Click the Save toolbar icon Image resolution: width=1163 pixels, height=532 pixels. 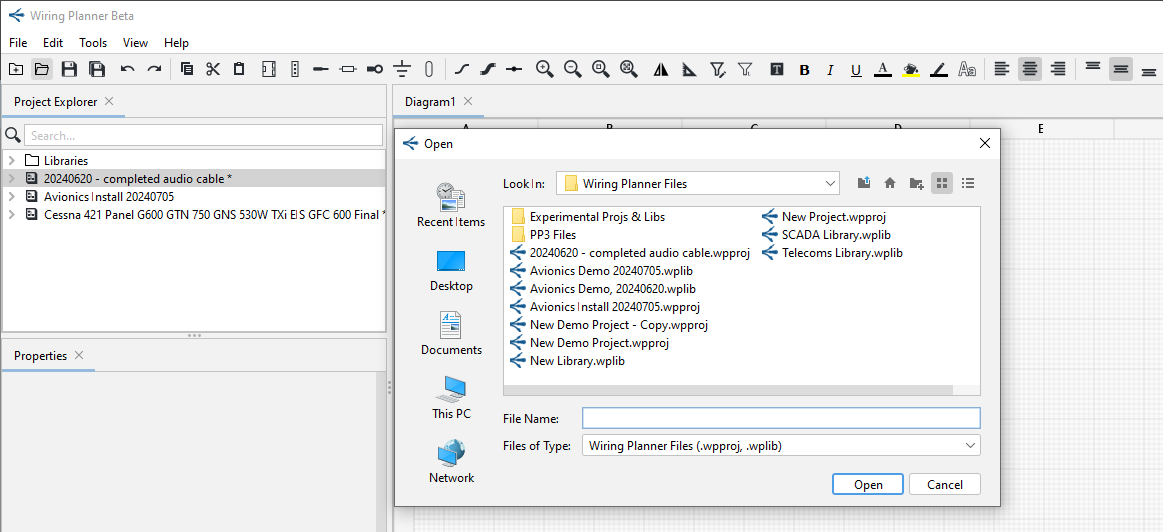[x=69, y=69]
